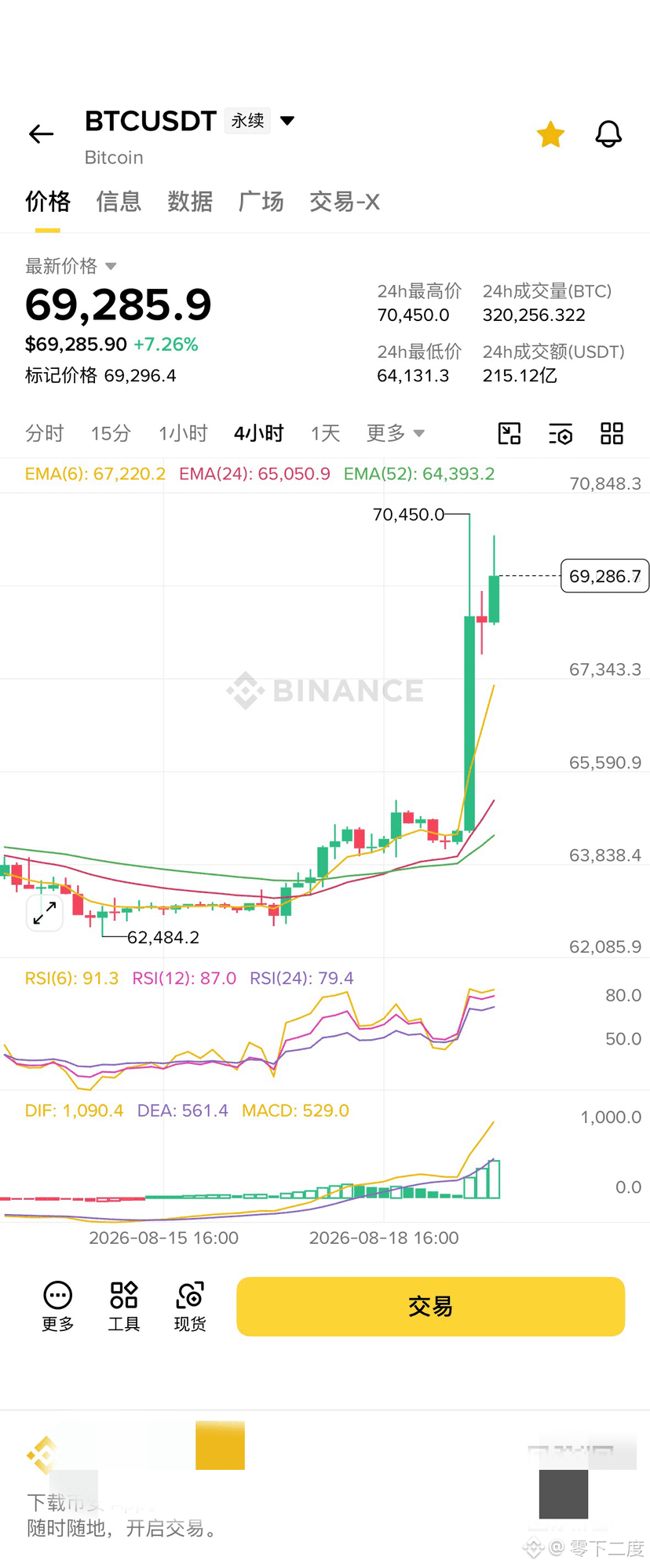Tap the large 69,285.9 price

pyautogui.click(x=119, y=304)
